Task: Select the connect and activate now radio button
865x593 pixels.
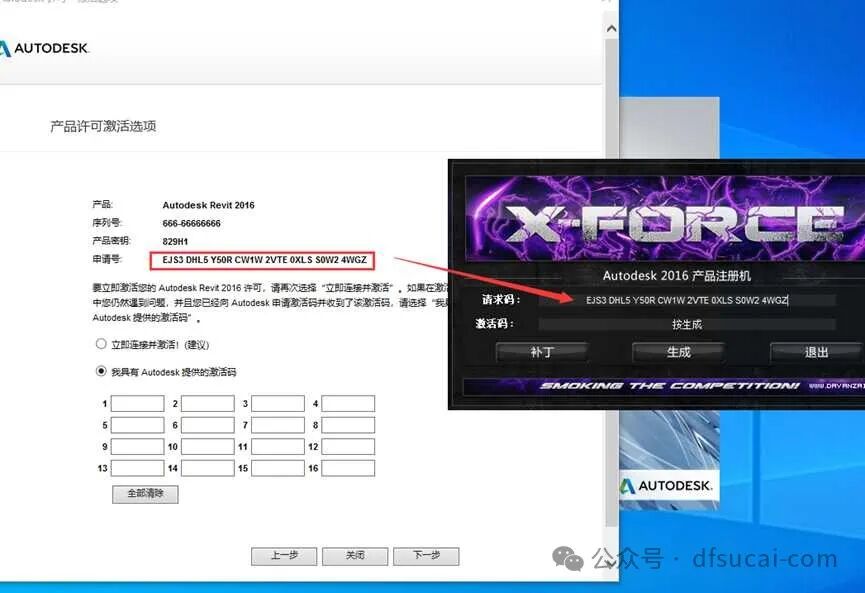Action: (x=101, y=344)
